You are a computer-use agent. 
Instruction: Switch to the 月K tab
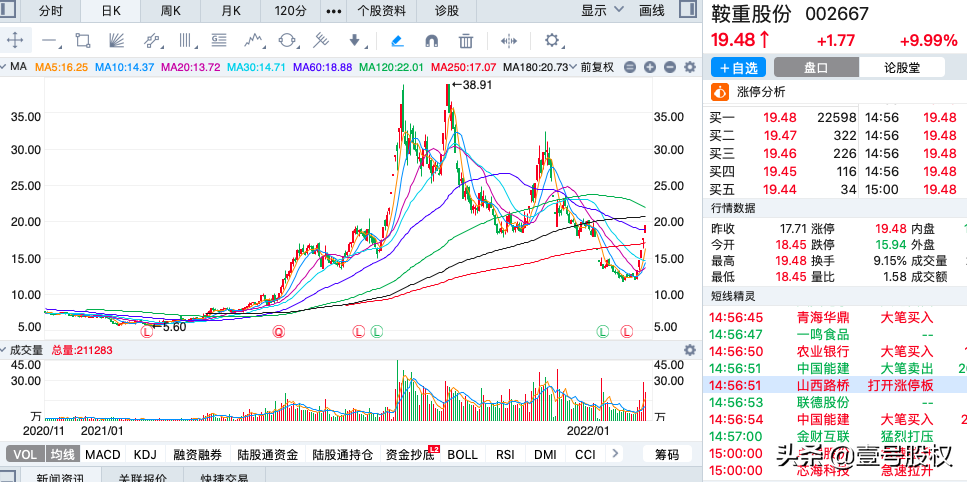(230, 10)
